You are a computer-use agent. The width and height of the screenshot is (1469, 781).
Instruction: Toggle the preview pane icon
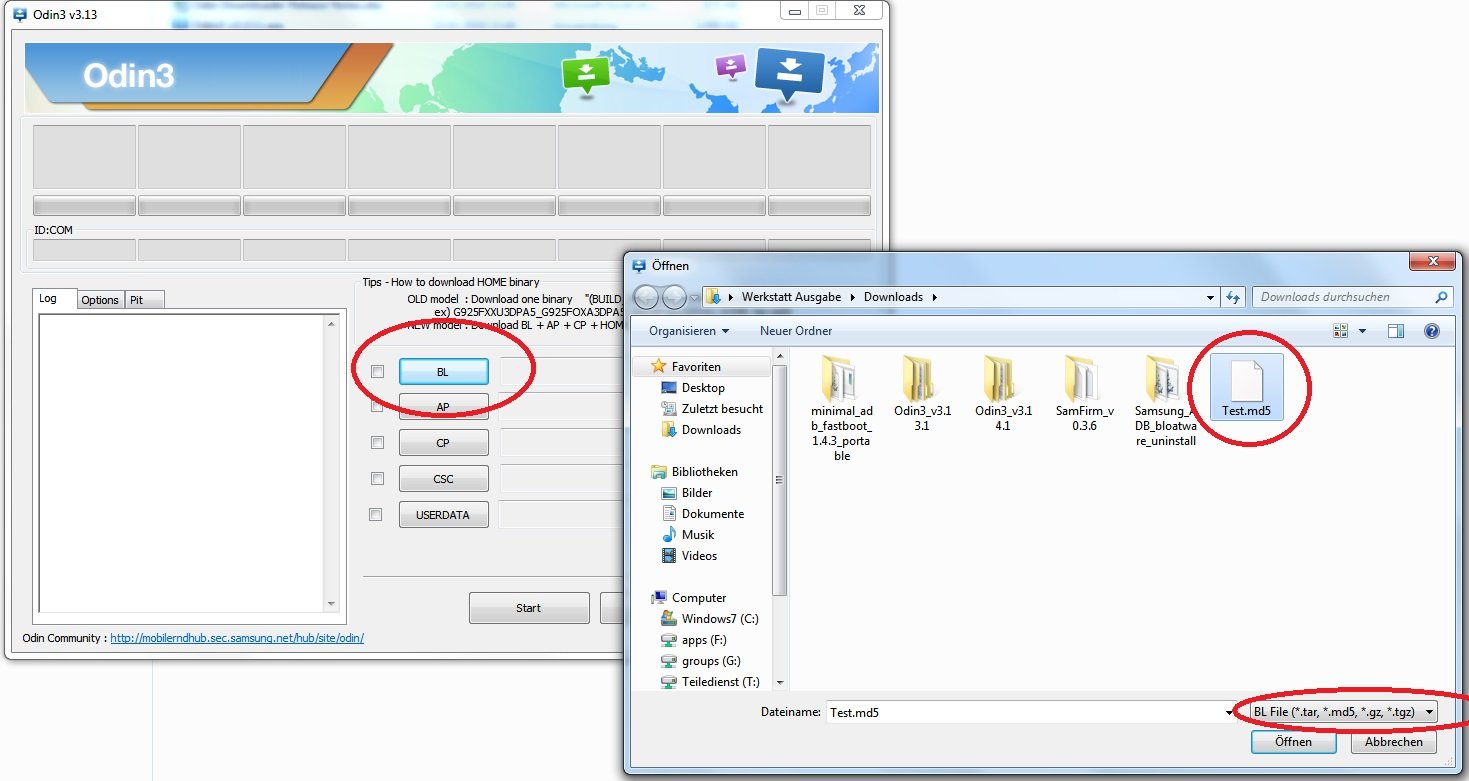pyautogui.click(x=1396, y=331)
